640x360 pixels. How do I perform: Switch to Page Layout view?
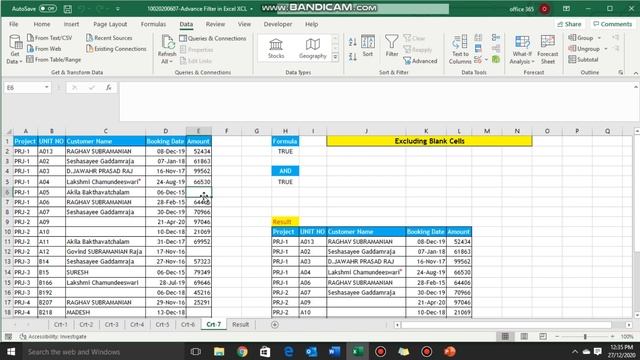[x=524, y=336]
